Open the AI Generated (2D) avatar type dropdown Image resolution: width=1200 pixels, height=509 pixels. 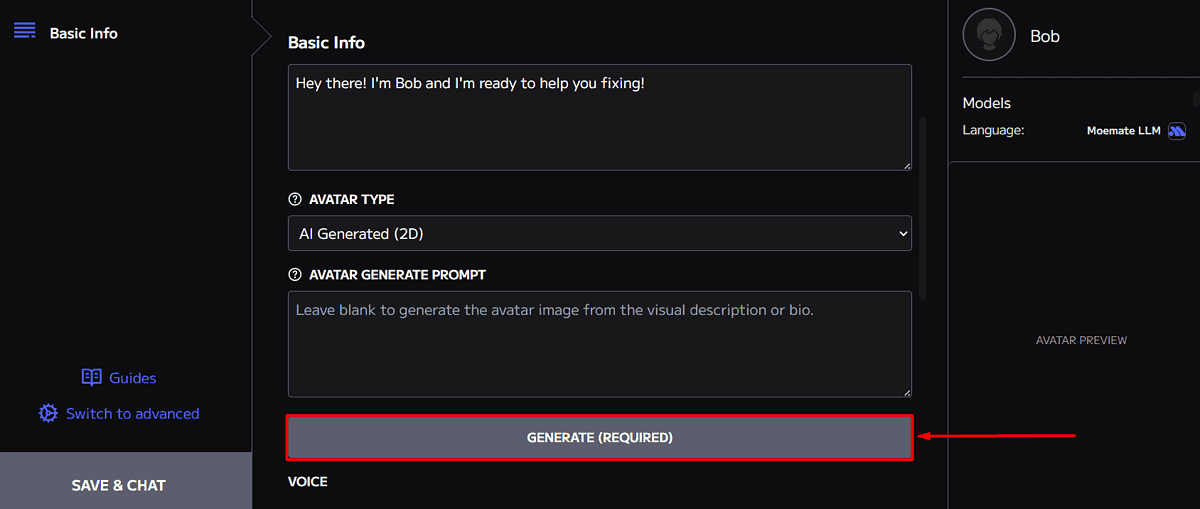(599, 234)
